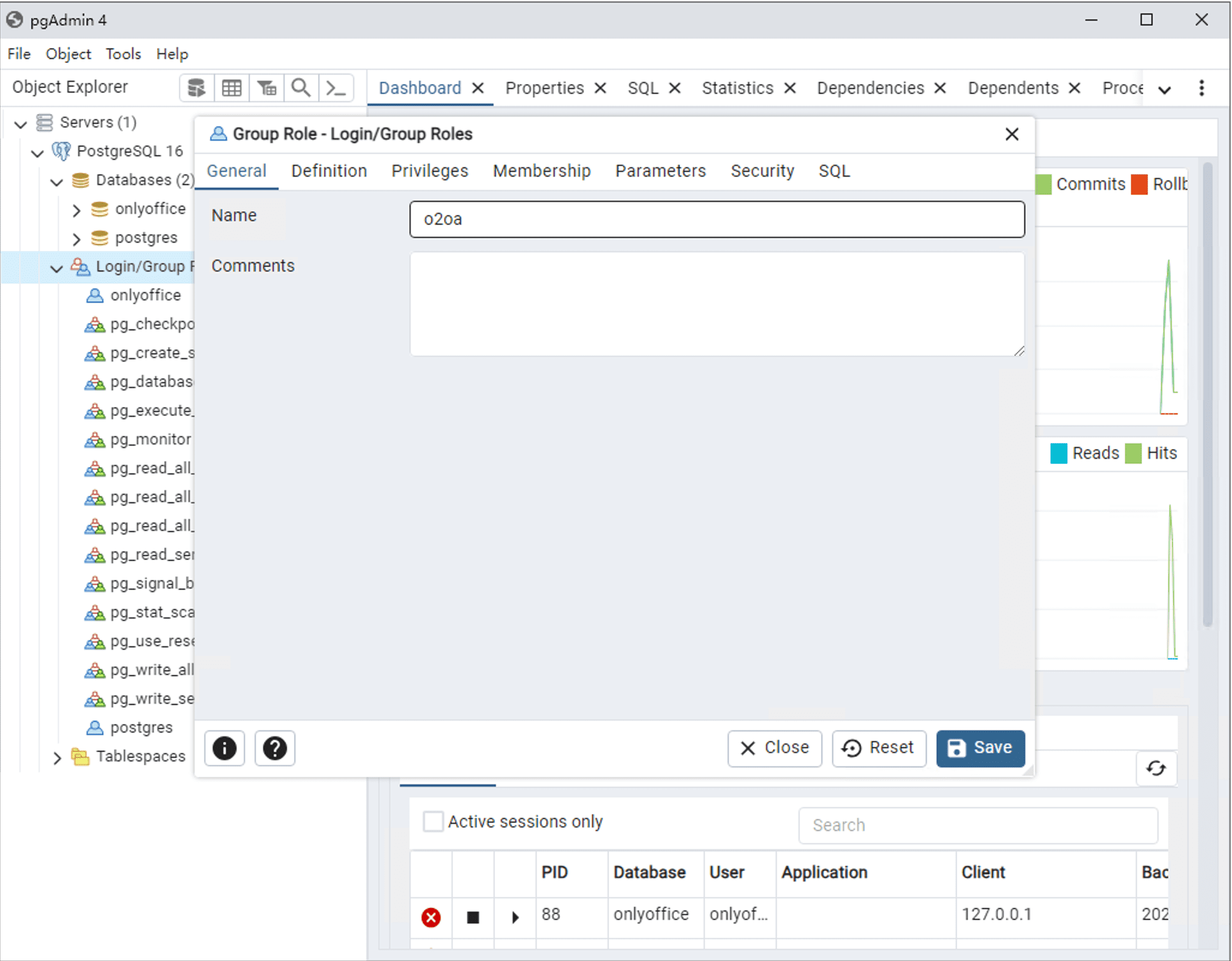
Task: Collapse the Databases (2) tree node
Action: [57, 181]
